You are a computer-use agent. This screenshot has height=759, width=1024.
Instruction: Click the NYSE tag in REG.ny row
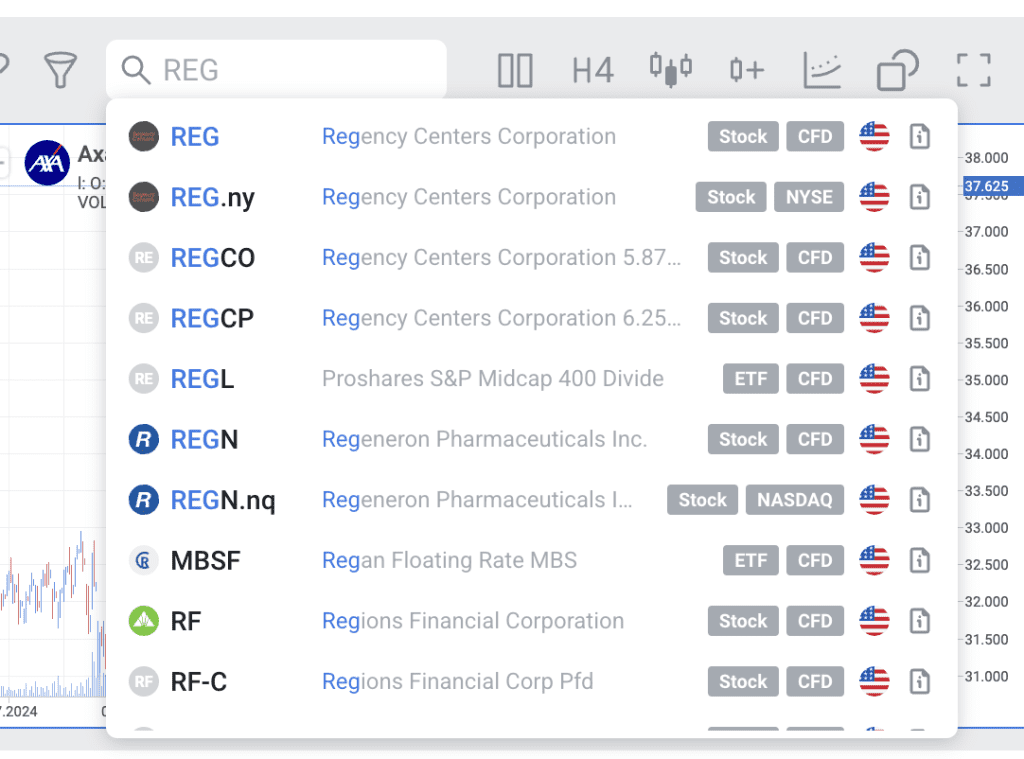(809, 197)
